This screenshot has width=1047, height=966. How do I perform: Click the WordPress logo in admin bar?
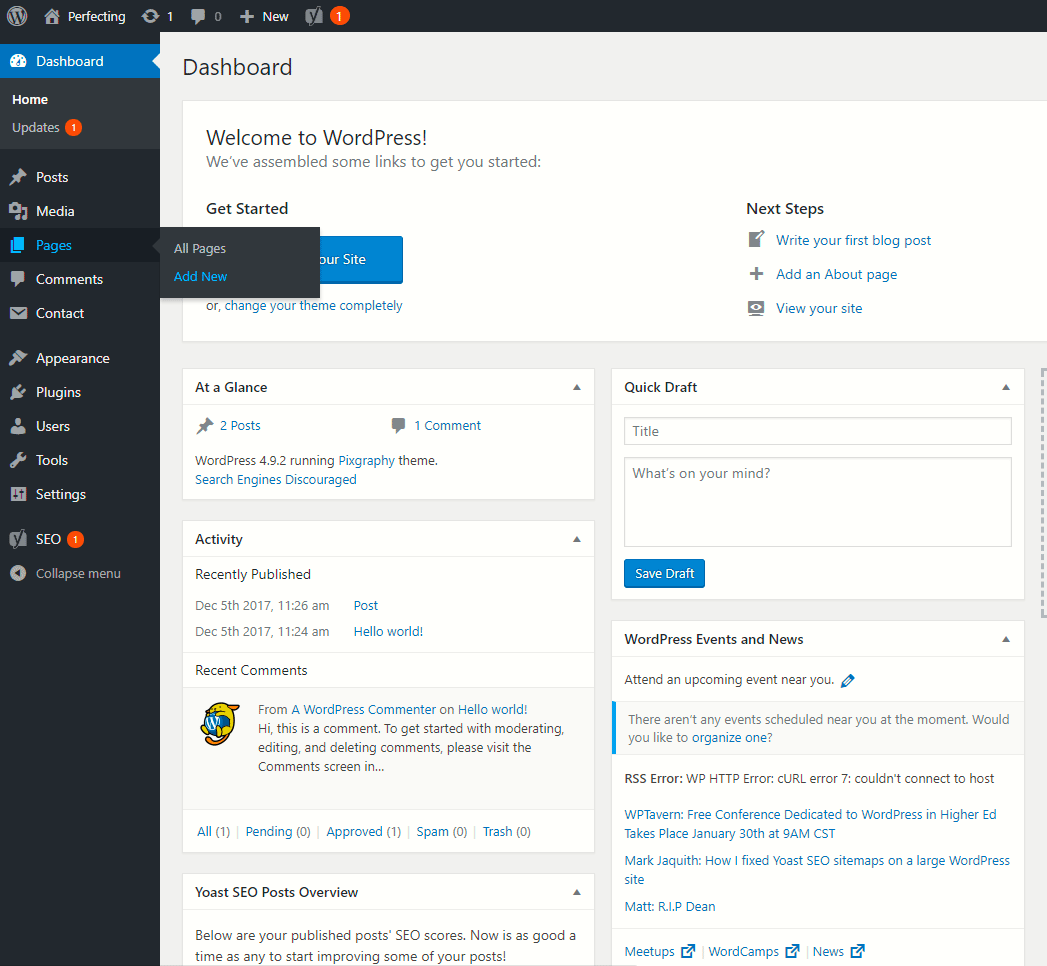17,16
